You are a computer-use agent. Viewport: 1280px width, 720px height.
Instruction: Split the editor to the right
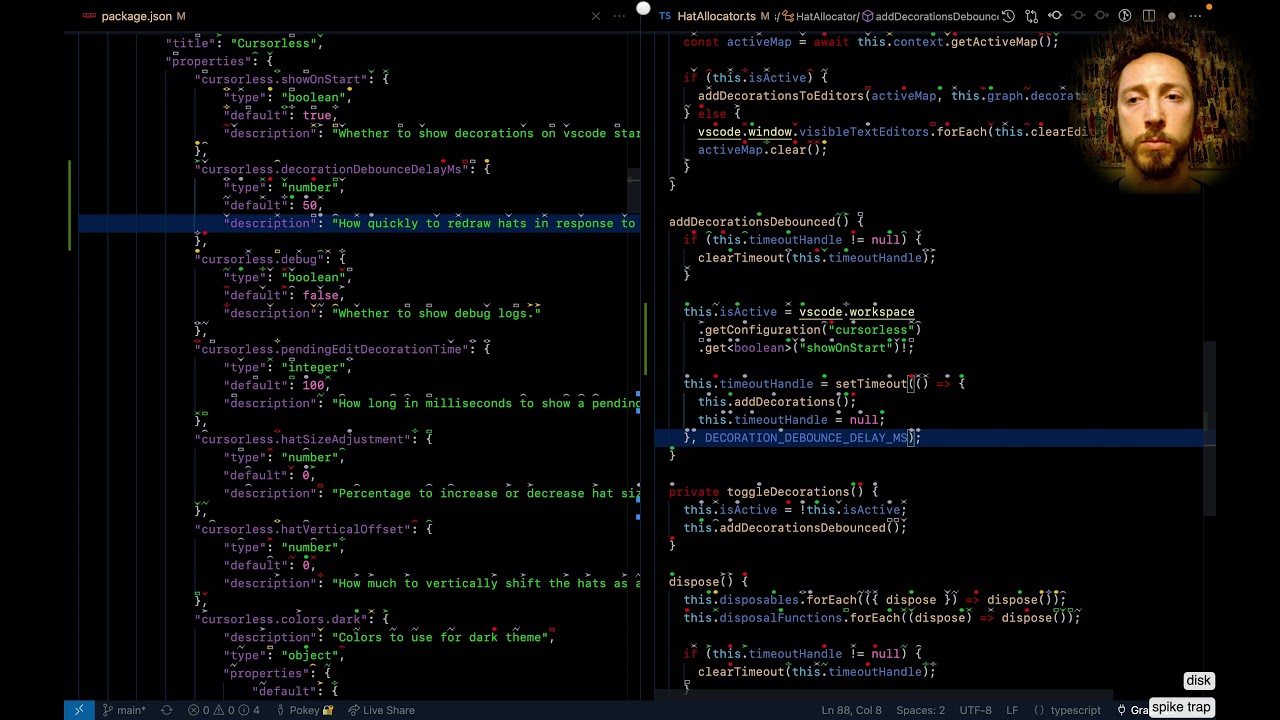pyautogui.click(x=1148, y=16)
